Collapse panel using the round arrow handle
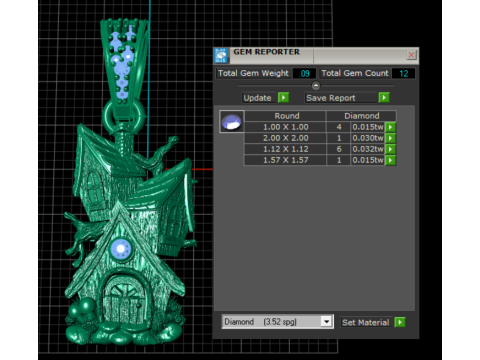This screenshot has height=360, width=480. [x=316, y=86]
